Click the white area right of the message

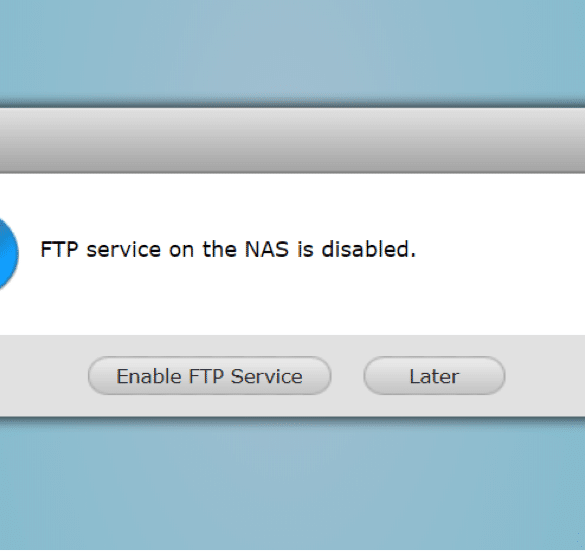click(x=500, y=249)
